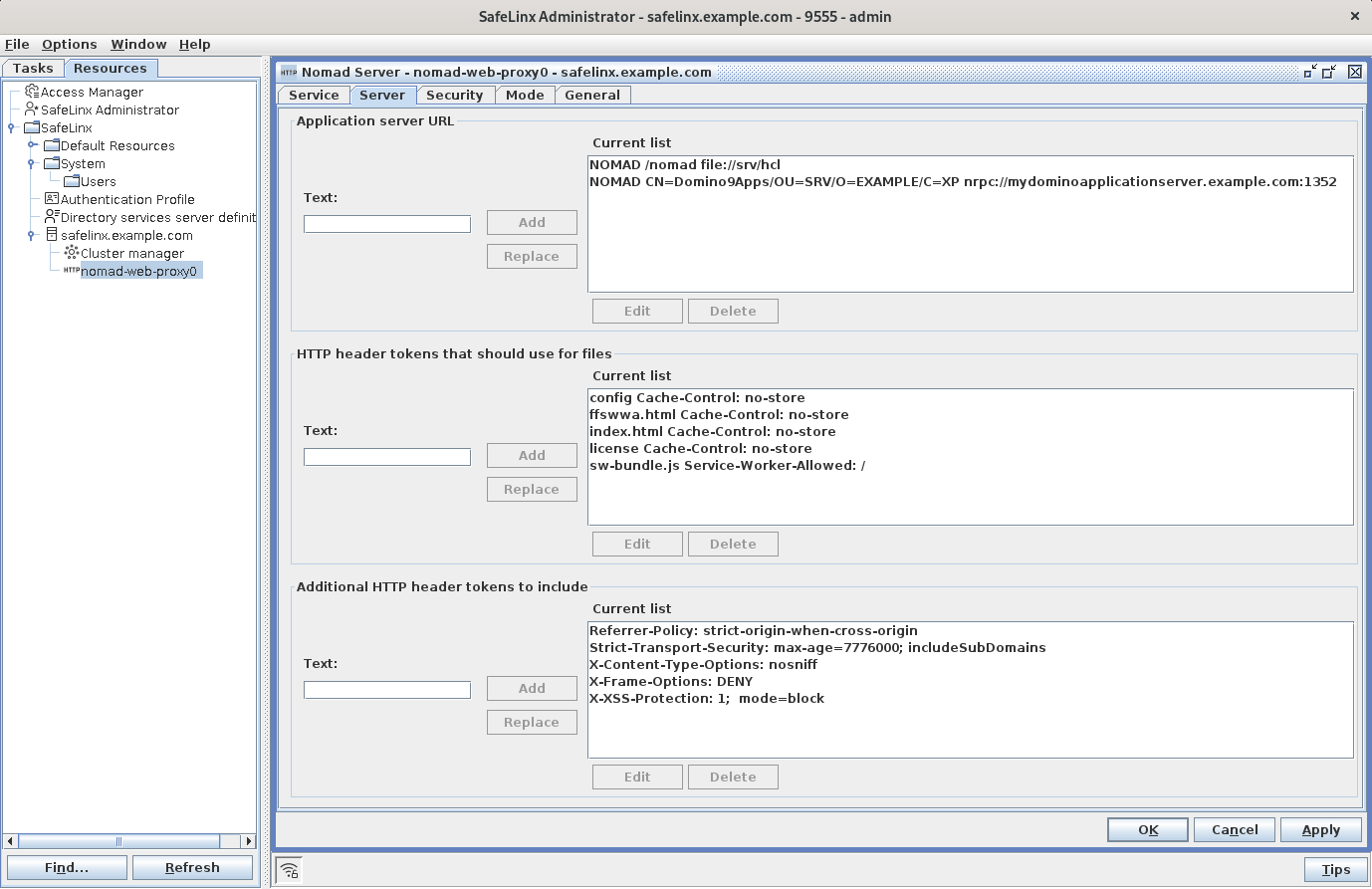Click the HTTP icon beside nomad-web-proxy0

pos(72,270)
